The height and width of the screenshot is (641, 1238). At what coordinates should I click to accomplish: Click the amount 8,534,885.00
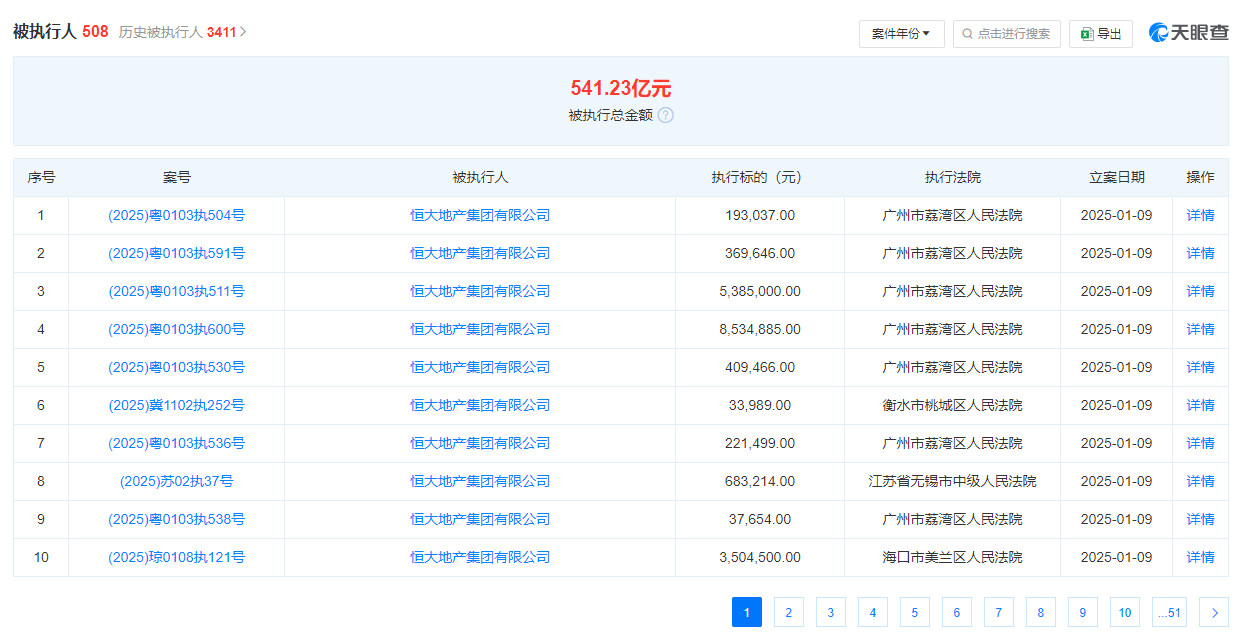(760, 329)
